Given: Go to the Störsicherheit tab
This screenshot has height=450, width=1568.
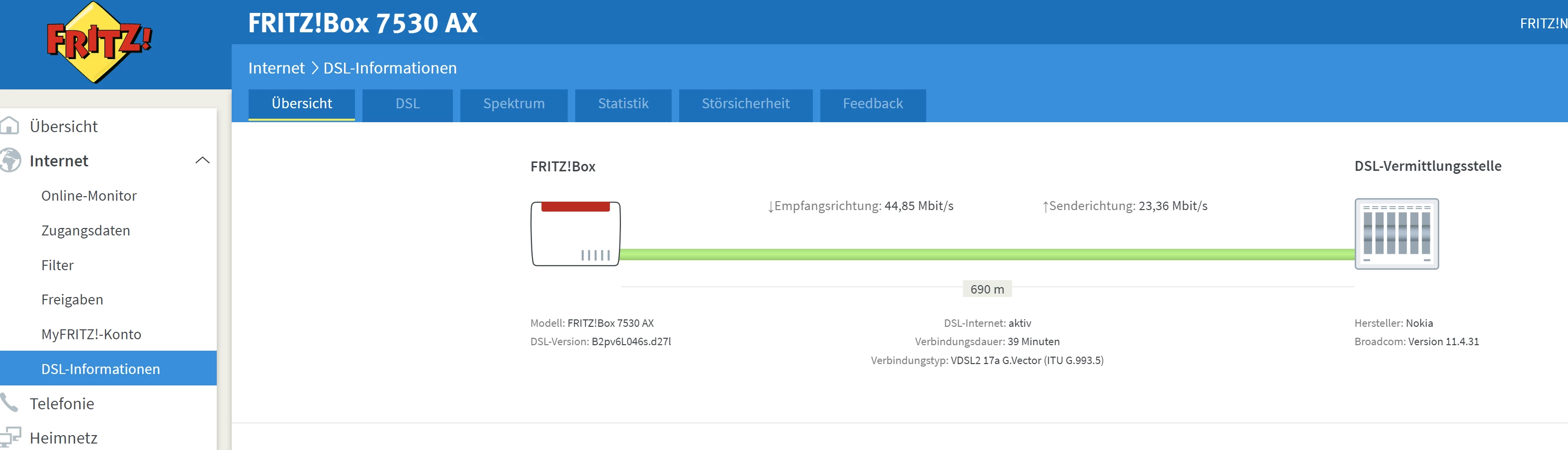Looking at the screenshot, I should pyautogui.click(x=746, y=105).
